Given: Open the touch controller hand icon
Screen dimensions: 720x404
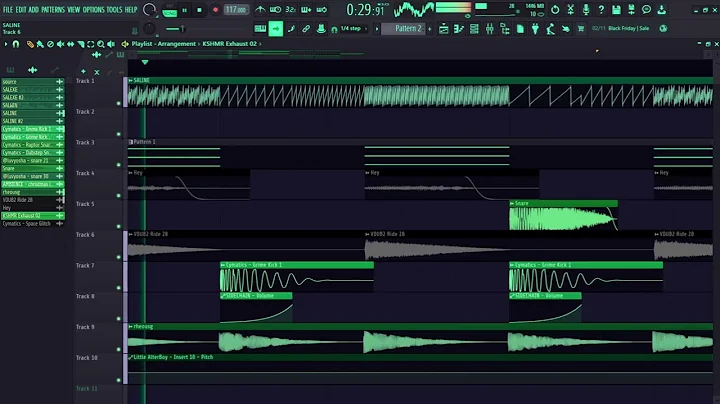Looking at the screenshot, I should 566,29.
